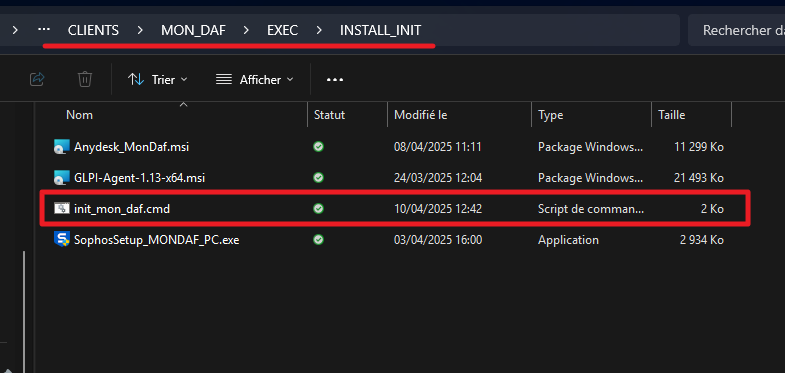785x373 pixels.
Task: Click date 03/04/2025 16:00
Action: click(438, 240)
